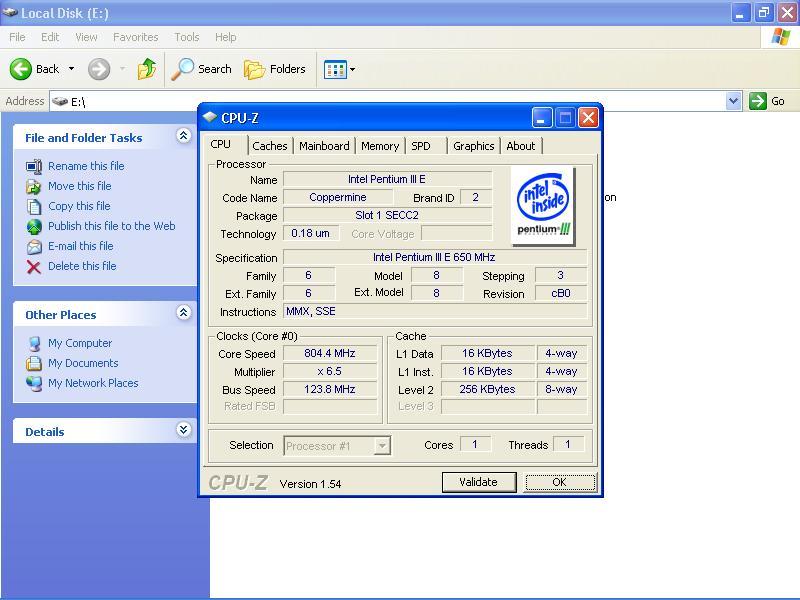Viewport: 800px width, 600px height.
Task: Click the Core Speed value 804.4 MHz
Action: [x=330, y=353]
